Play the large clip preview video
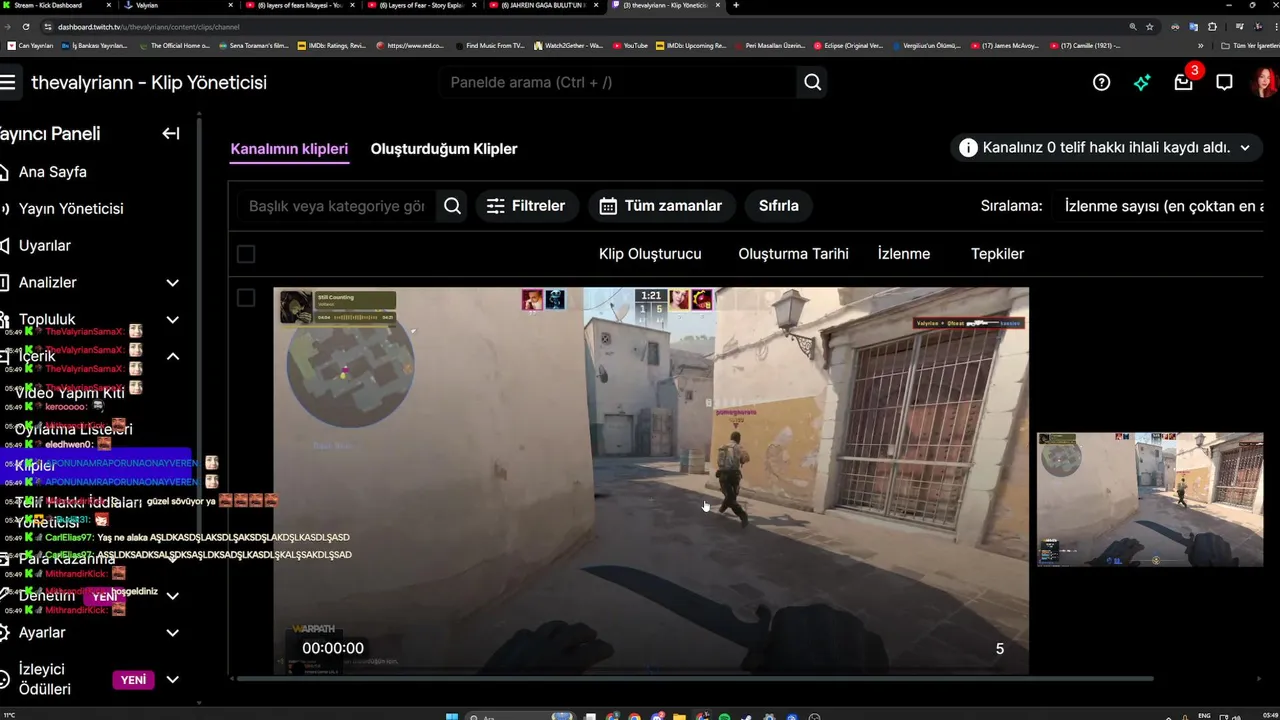The width and height of the screenshot is (1280, 720). (x=651, y=481)
